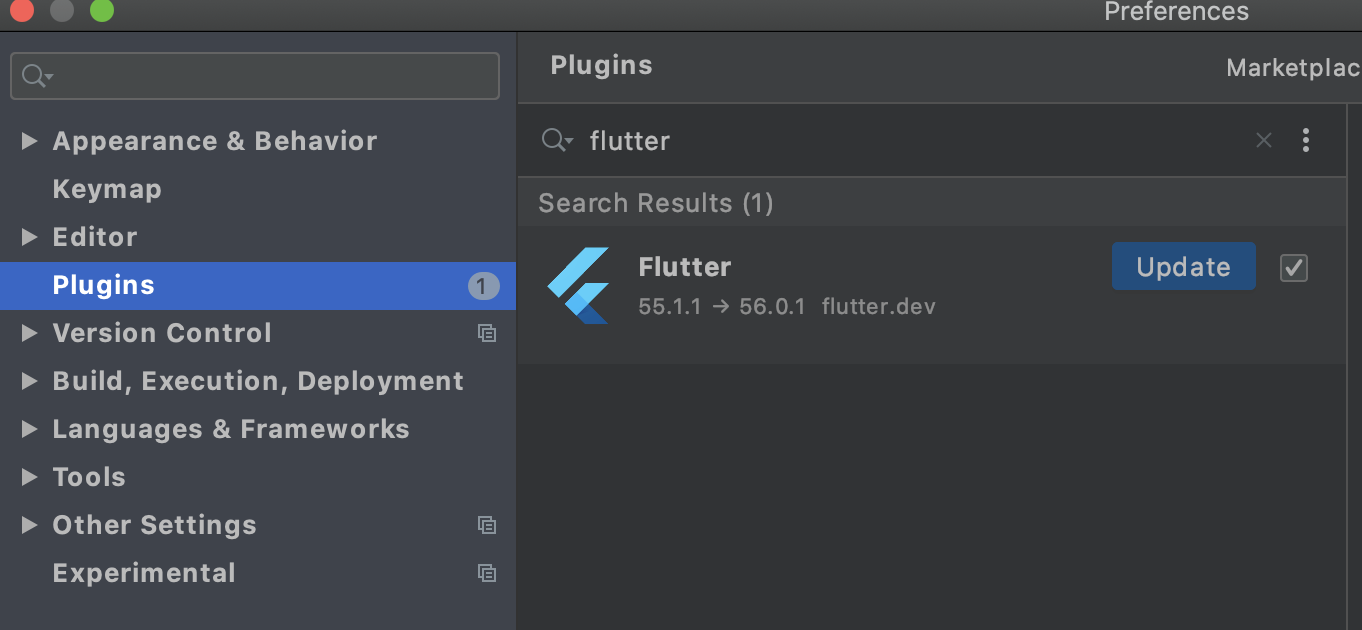Disable the Flutter plugin checkbox
This screenshot has height=630, width=1362.
coord(1294,268)
